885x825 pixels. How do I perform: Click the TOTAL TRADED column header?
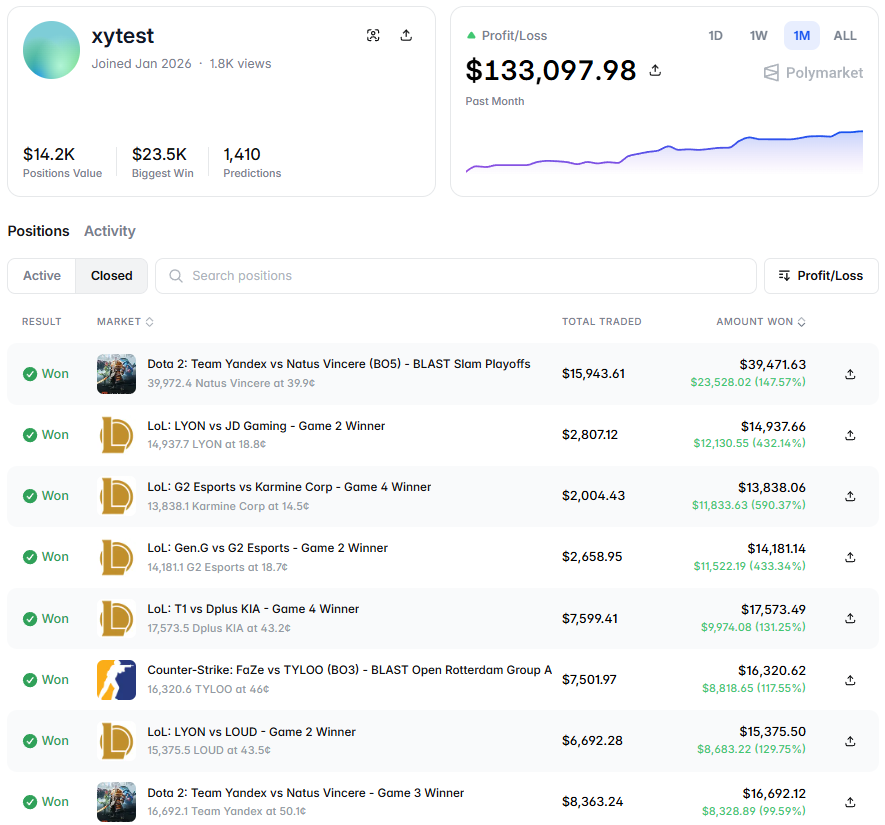pyautogui.click(x=602, y=322)
